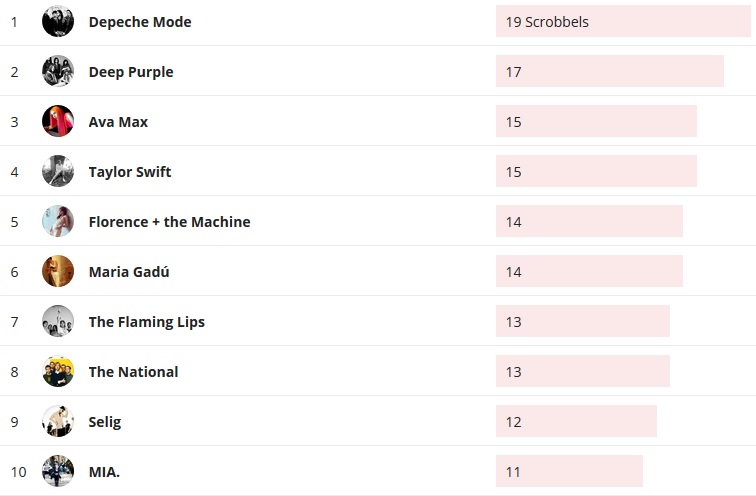The height and width of the screenshot is (496, 756).
Task: Open Taylor Swift artist name link
Action: 130,172
